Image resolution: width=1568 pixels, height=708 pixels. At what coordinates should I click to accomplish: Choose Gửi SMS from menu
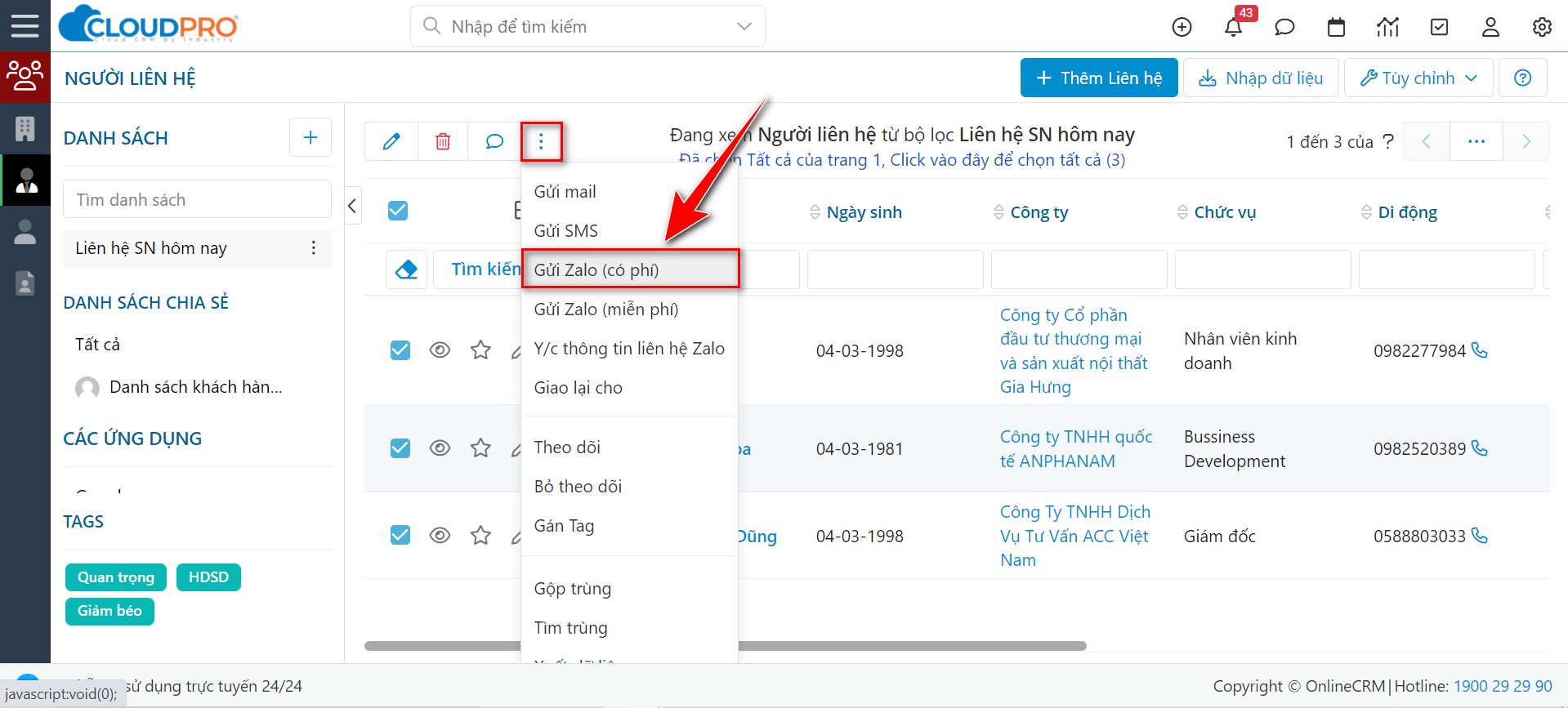[x=629, y=231]
